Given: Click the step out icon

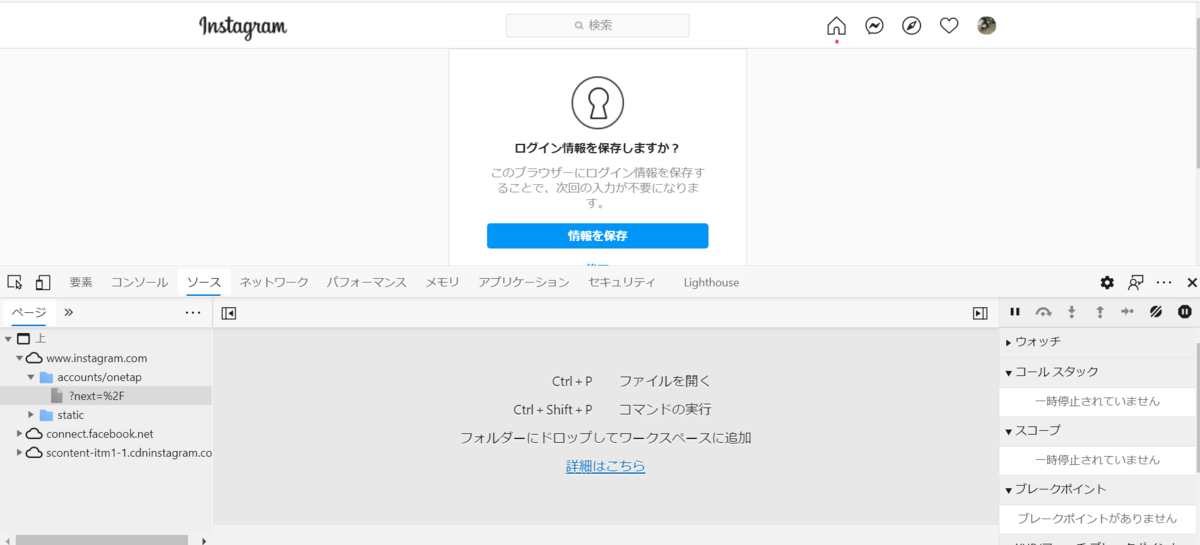Looking at the screenshot, I should pyautogui.click(x=1100, y=312).
